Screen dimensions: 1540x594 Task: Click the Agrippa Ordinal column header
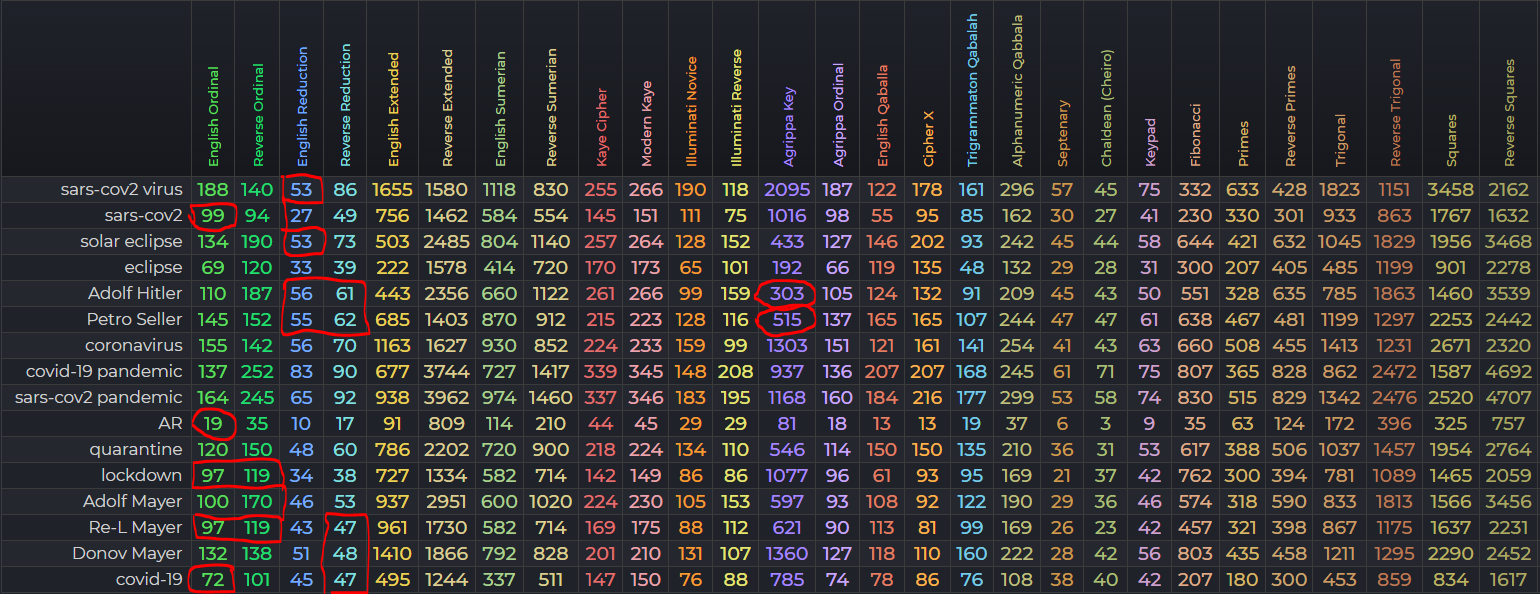tap(838, 115)
